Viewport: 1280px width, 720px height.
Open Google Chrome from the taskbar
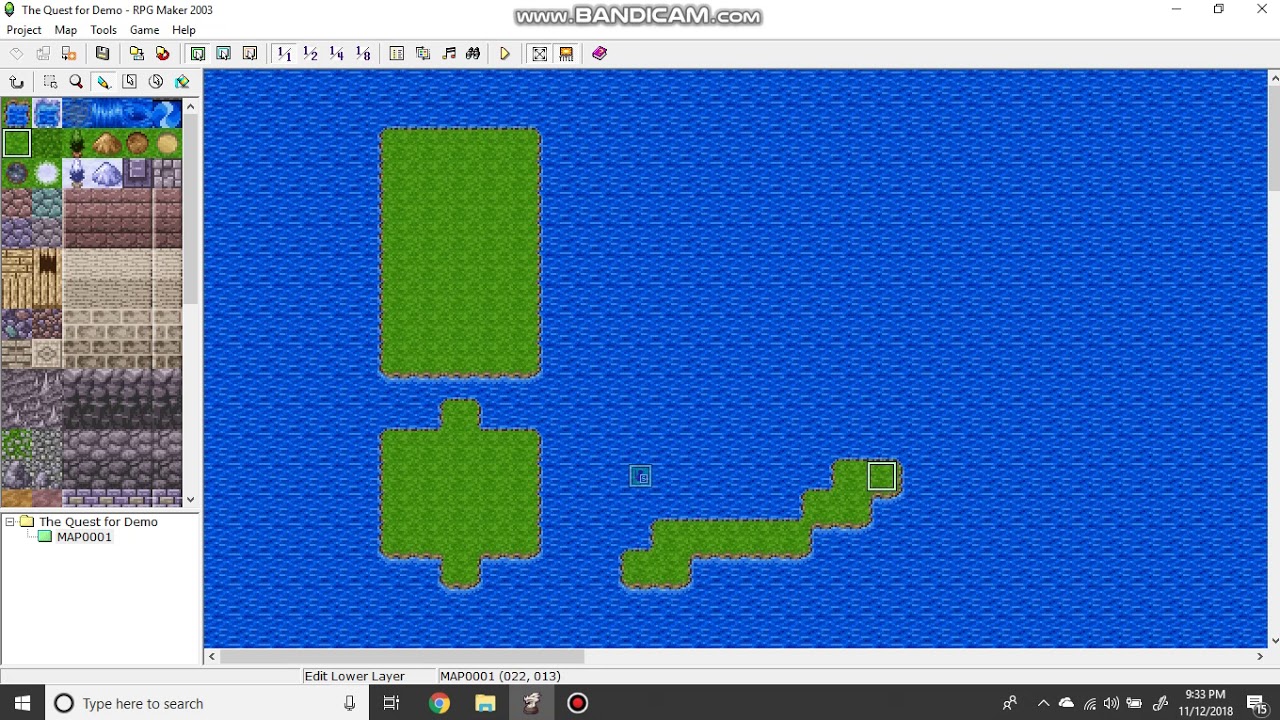coord(439,703)
